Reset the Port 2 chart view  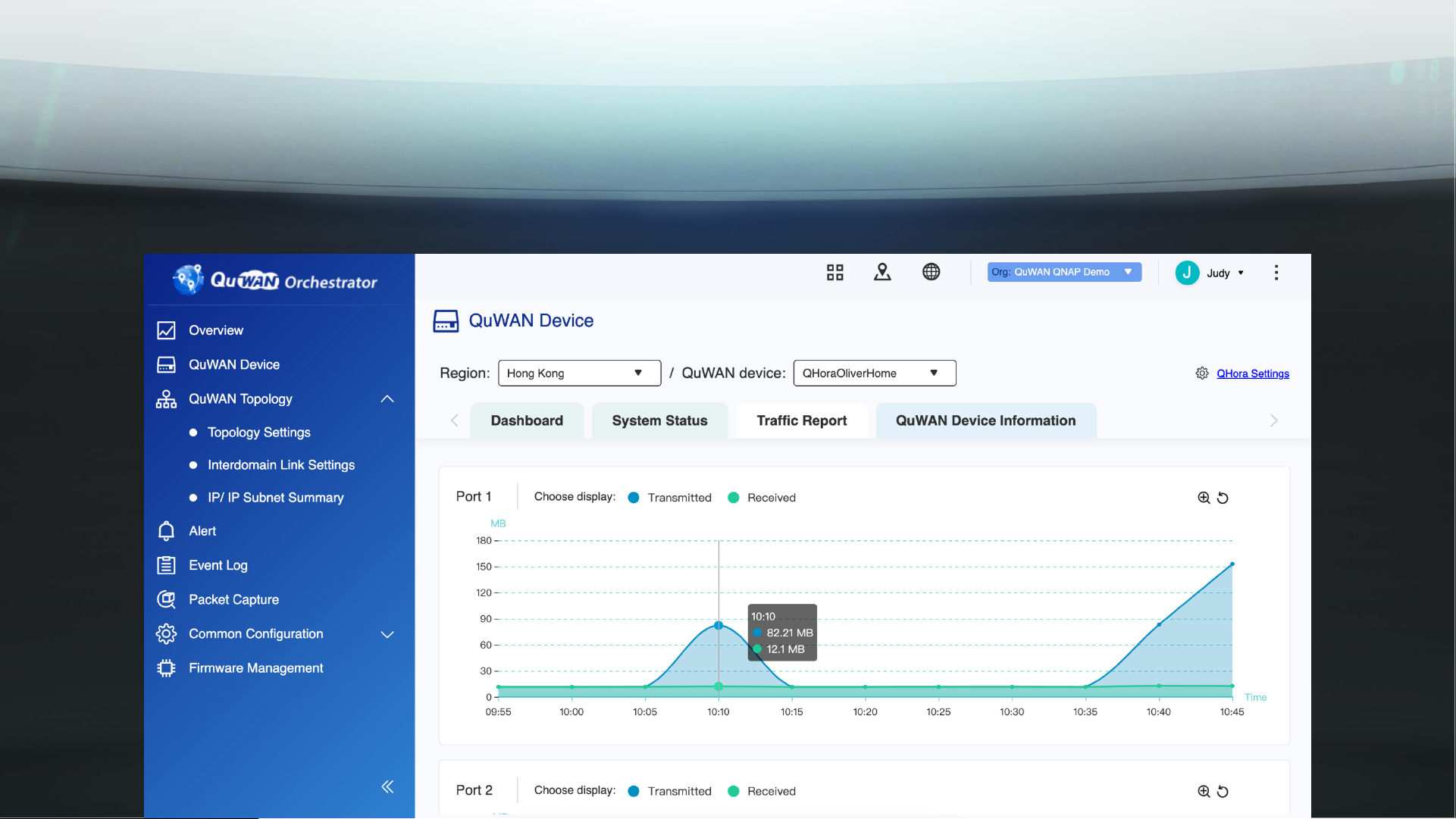1223,792
